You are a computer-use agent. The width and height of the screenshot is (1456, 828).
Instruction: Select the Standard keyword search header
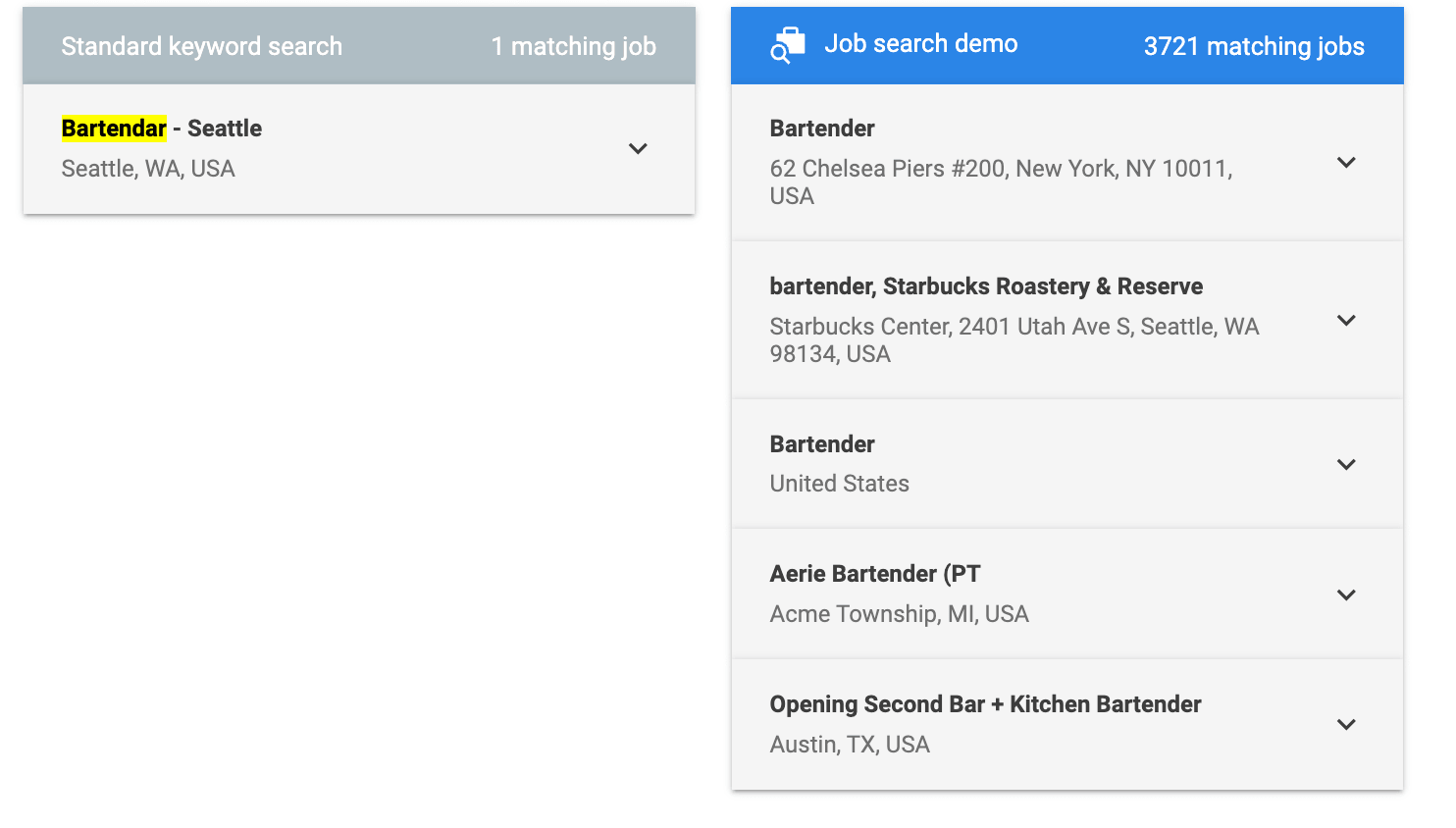click(x=202, y=46)
